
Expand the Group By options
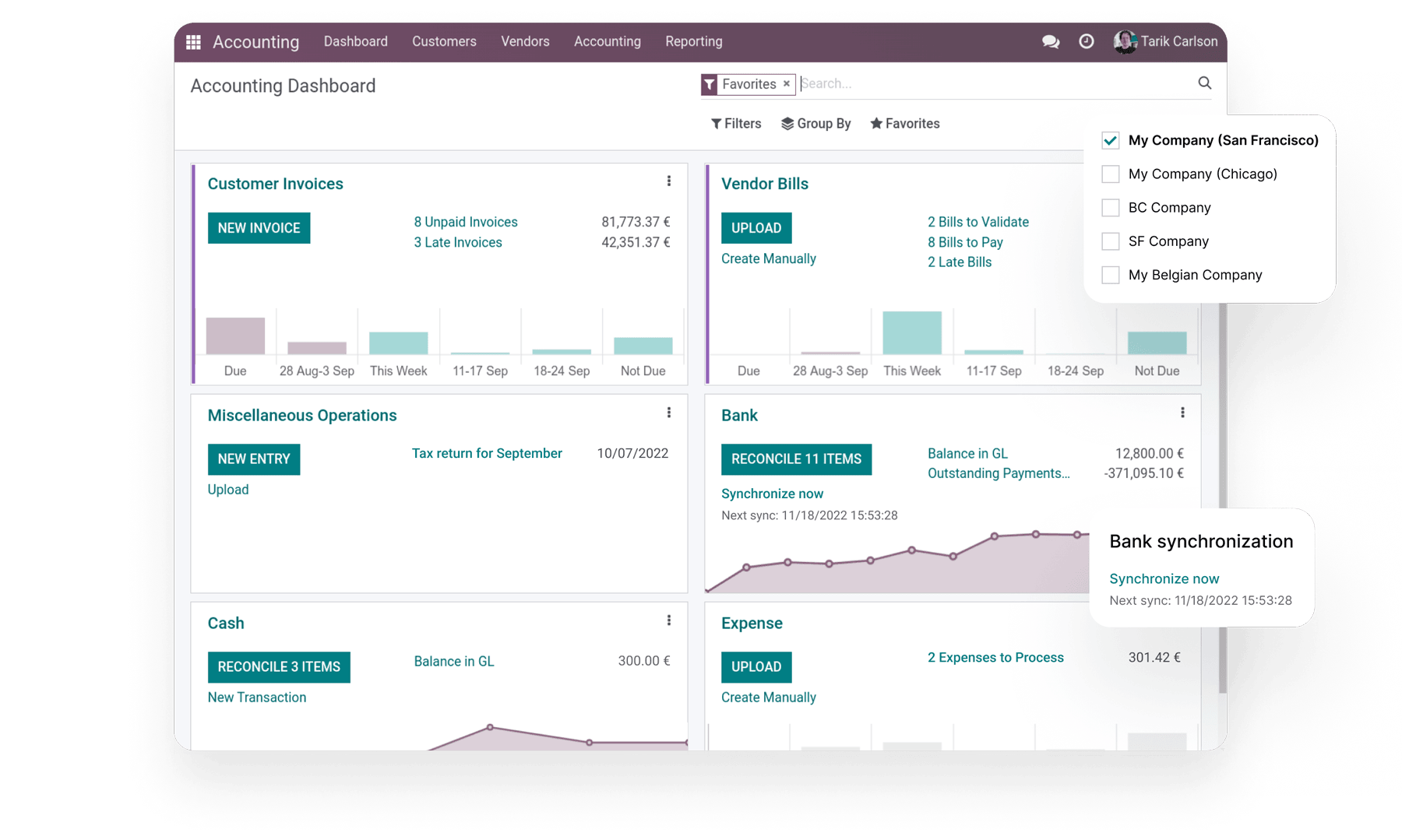815,123
